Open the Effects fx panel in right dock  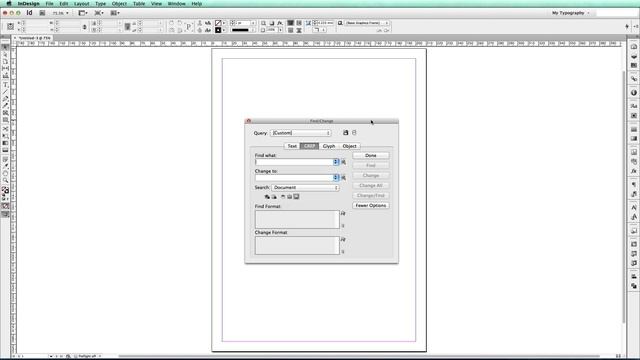(x=634, y=171)
